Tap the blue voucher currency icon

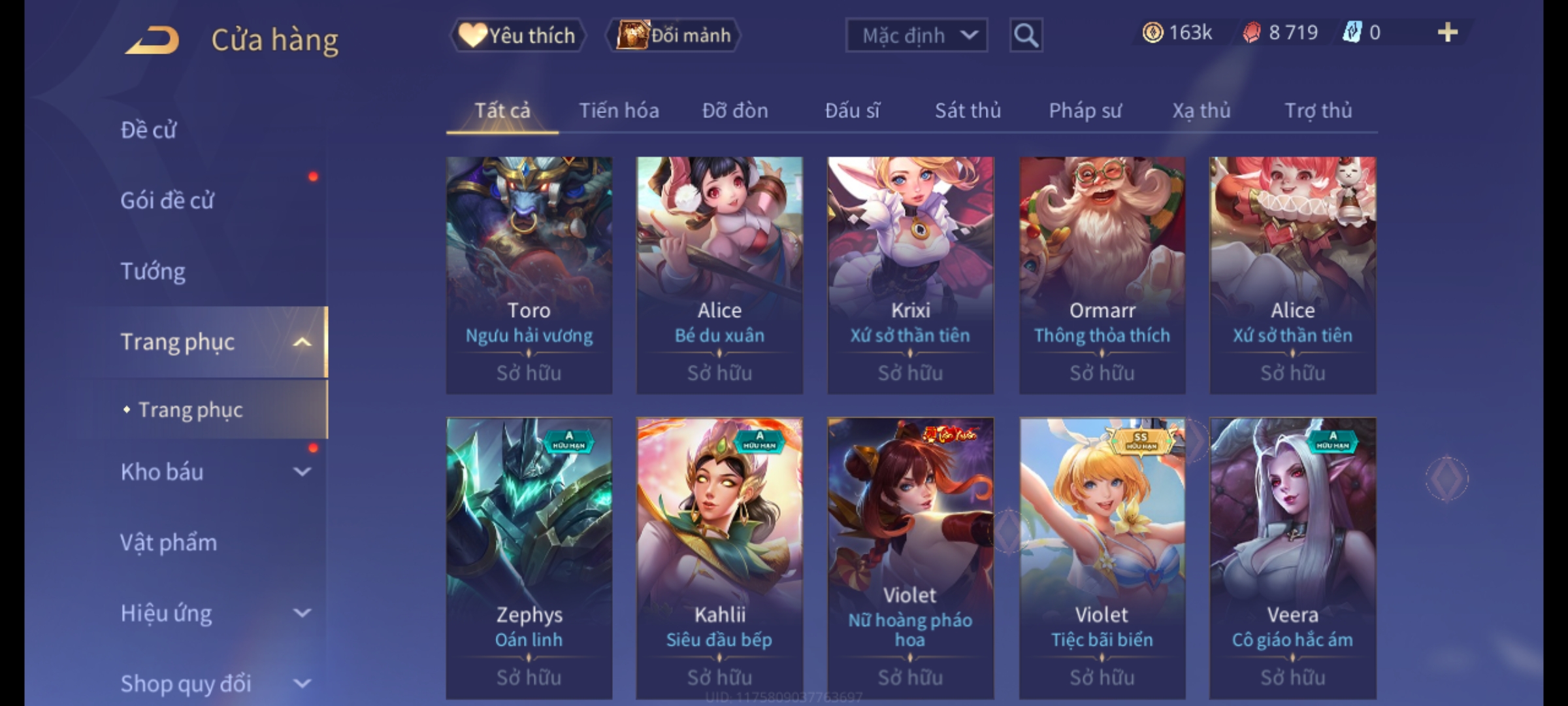(x=1352, y=33)
